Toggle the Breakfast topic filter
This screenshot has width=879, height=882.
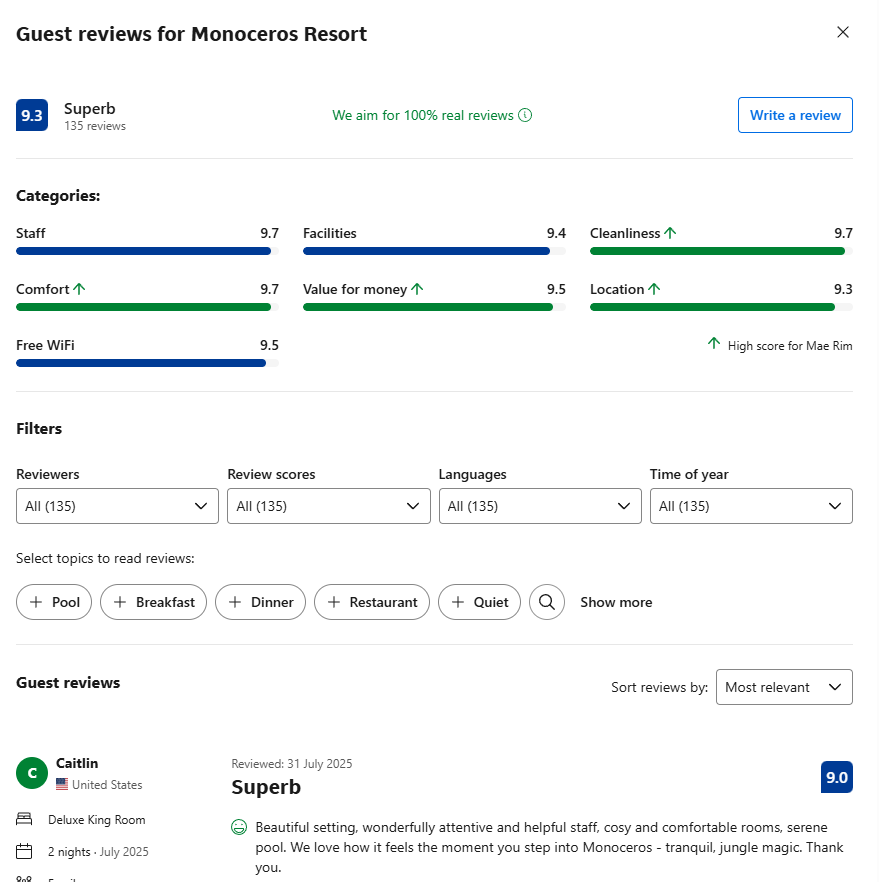click(154, 602)
